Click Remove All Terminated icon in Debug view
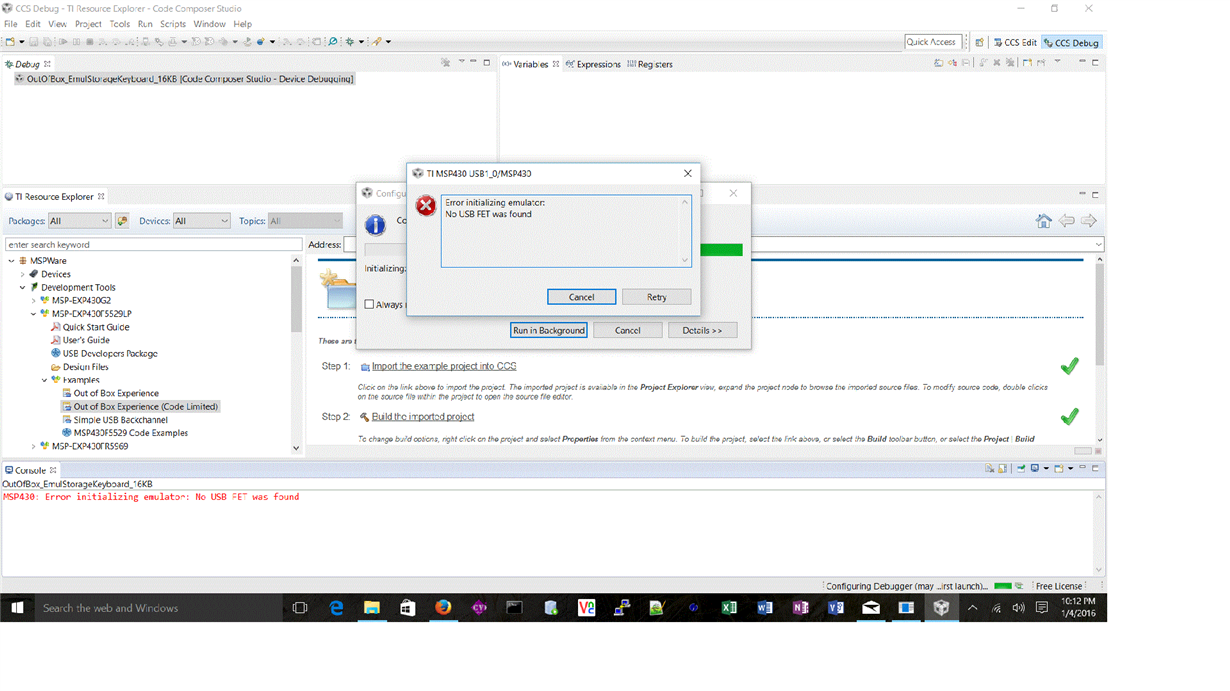The image size is (1230, 691). (x=446, y=63)
